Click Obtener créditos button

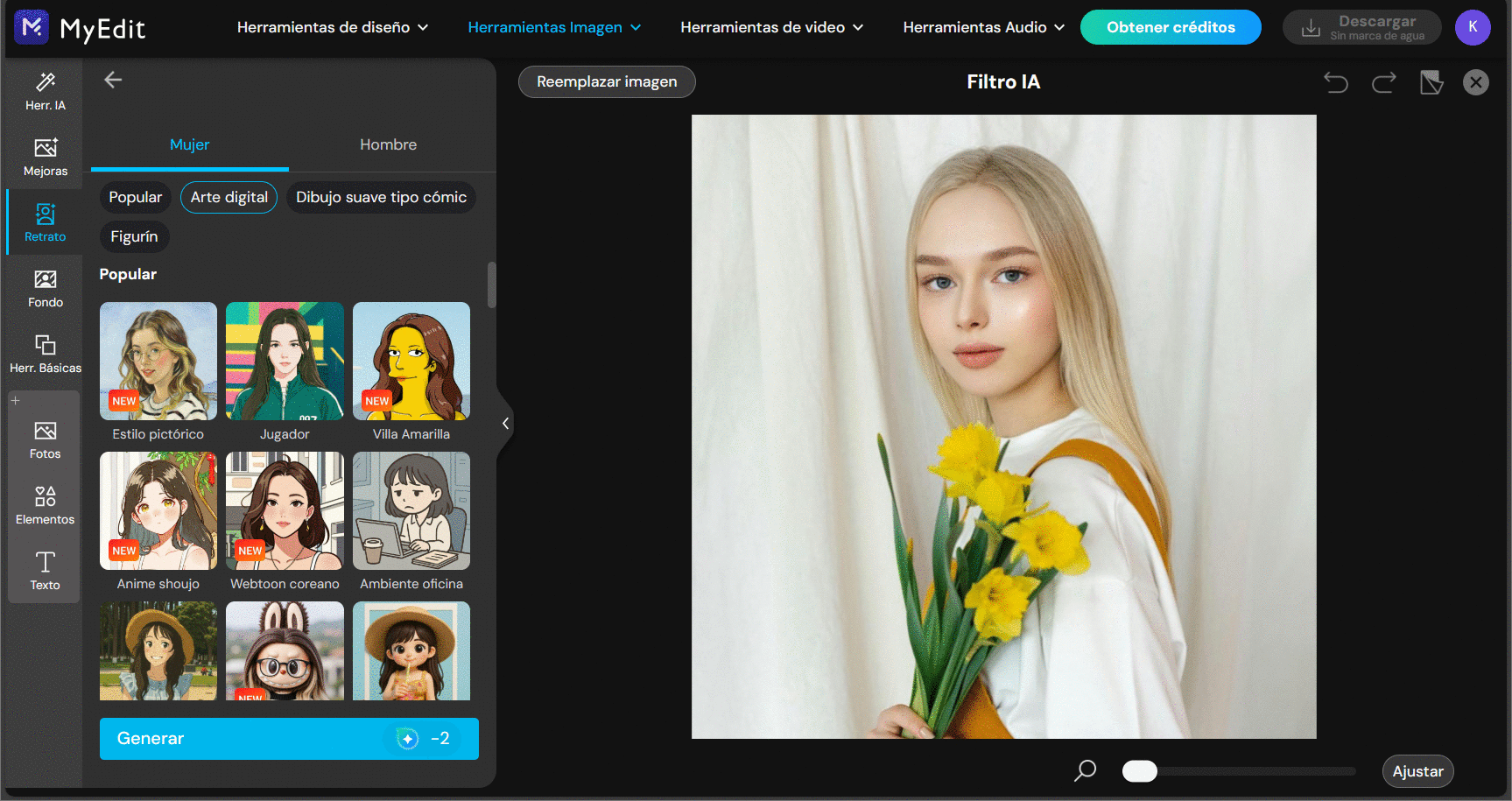1171,27
